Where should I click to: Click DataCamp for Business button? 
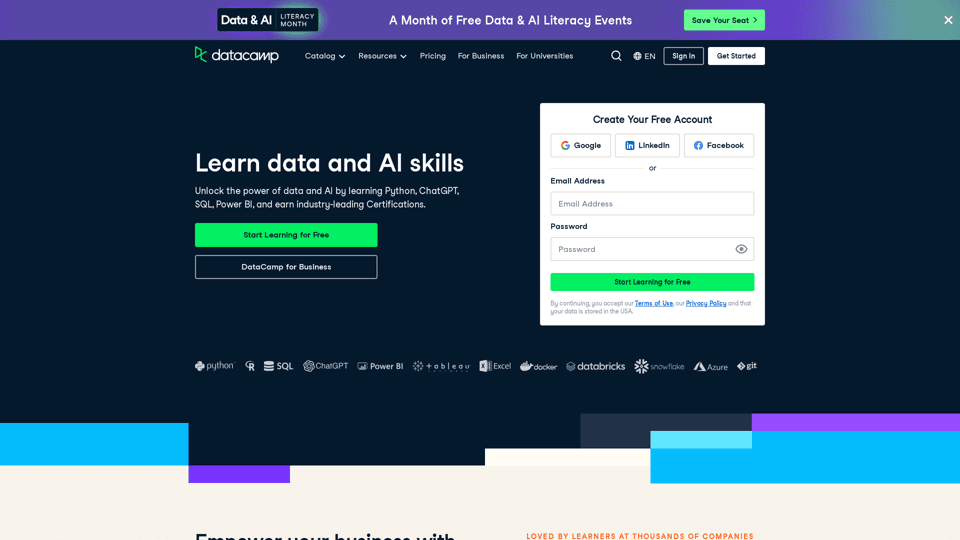[286, 267]
